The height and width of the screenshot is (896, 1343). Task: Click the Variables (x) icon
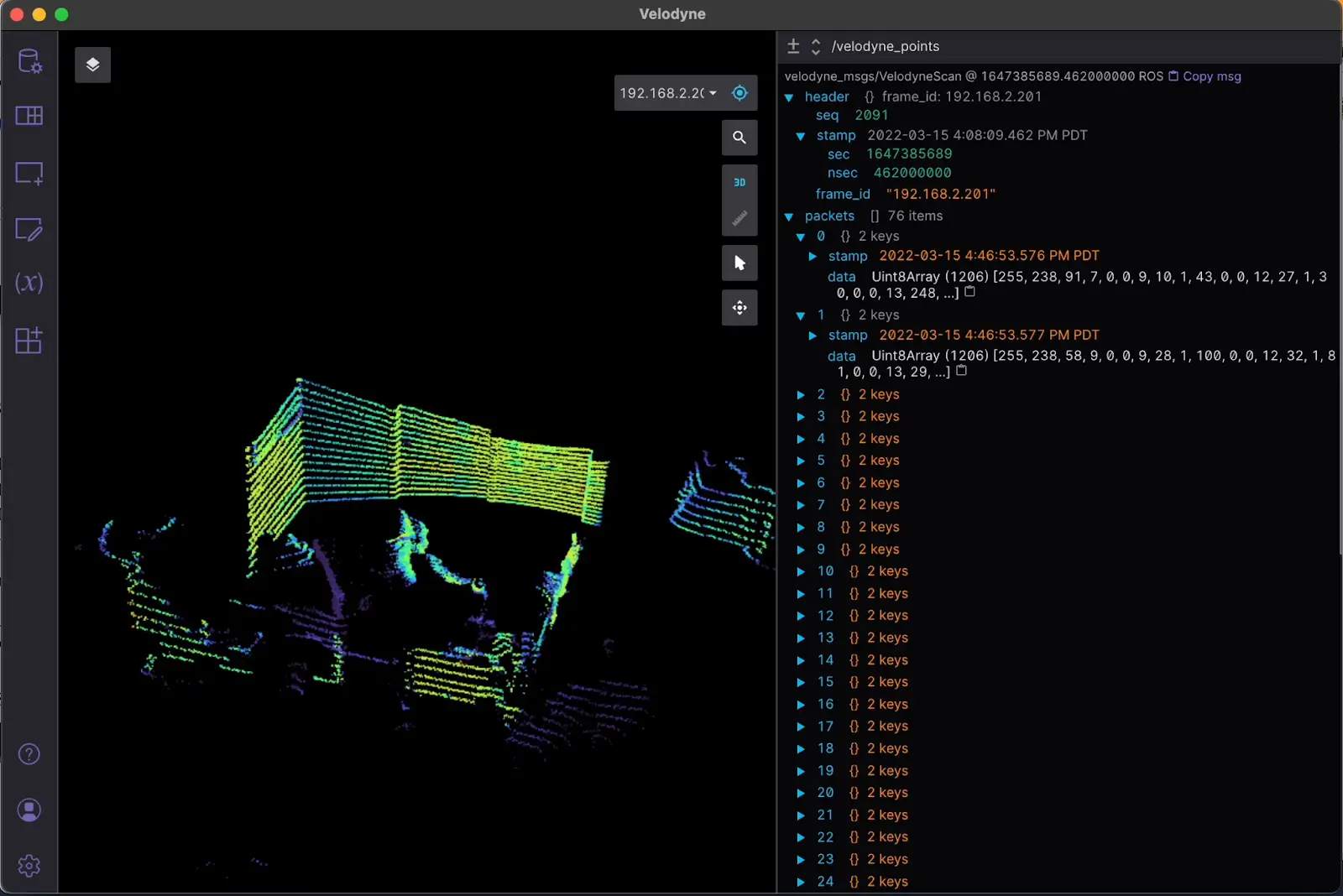29,284
